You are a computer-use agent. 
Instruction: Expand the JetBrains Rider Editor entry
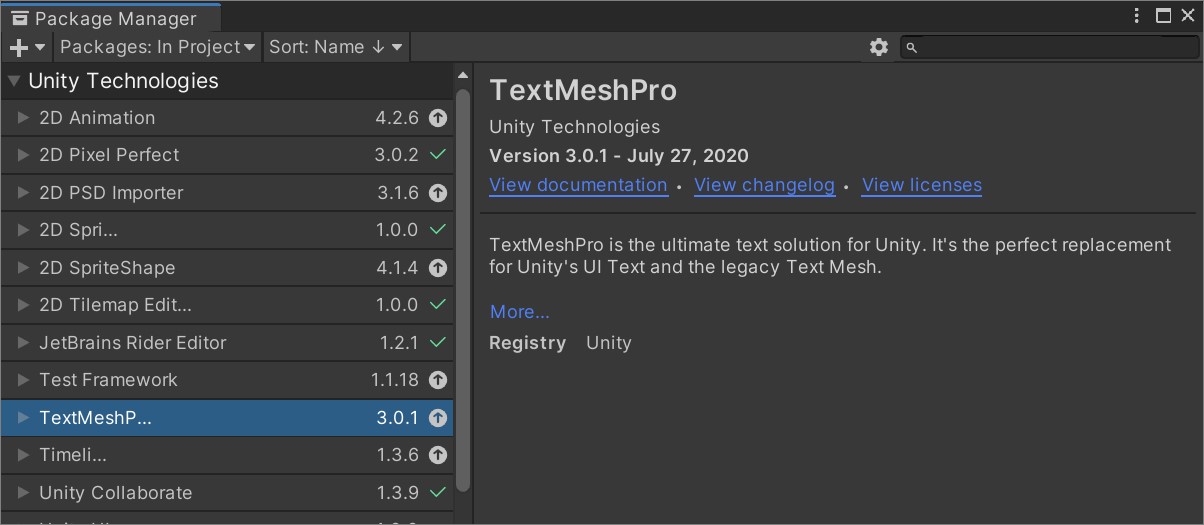[24, 343]
